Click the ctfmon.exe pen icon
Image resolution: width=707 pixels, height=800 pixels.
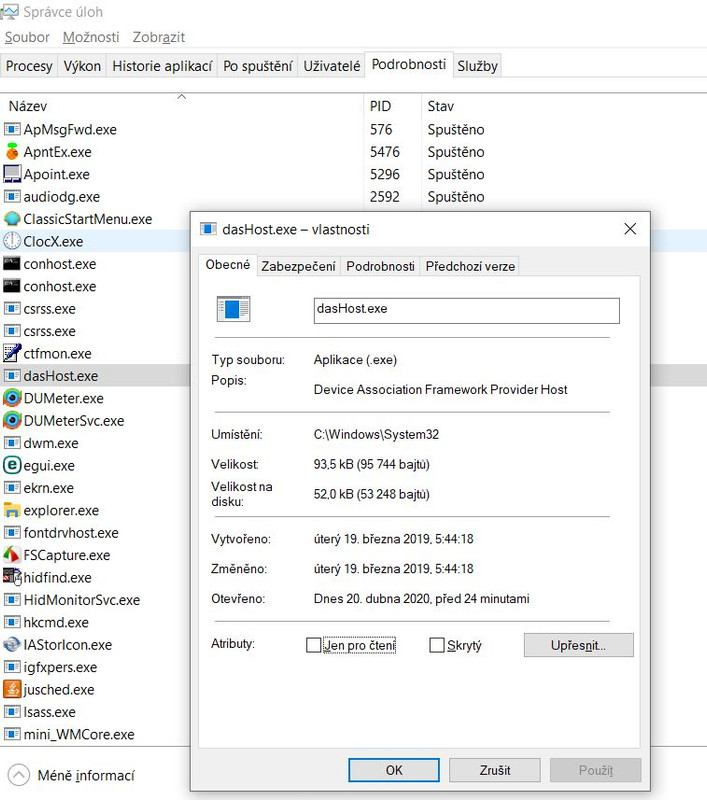[x=12, y=353]
